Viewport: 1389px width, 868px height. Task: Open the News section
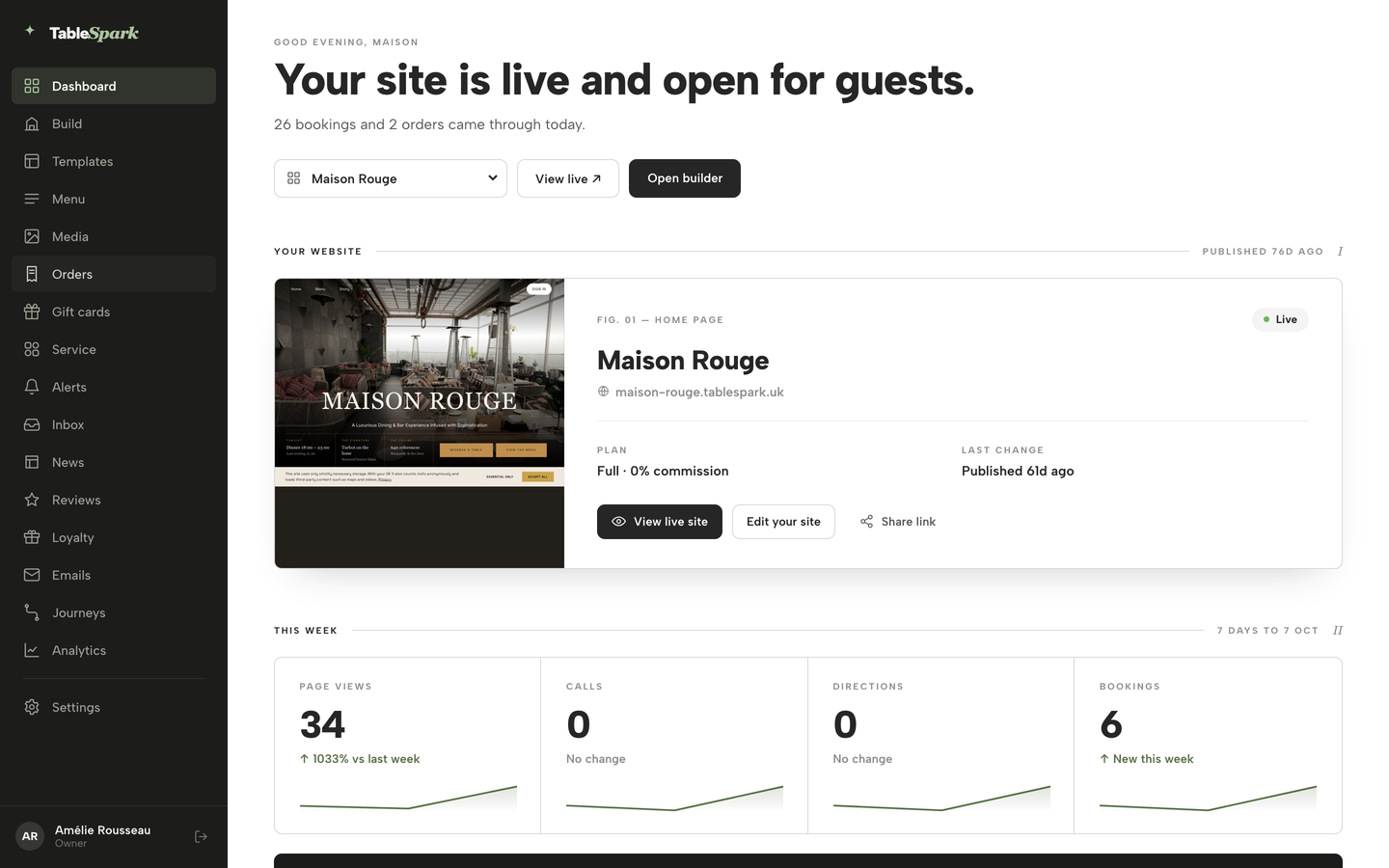114,462
